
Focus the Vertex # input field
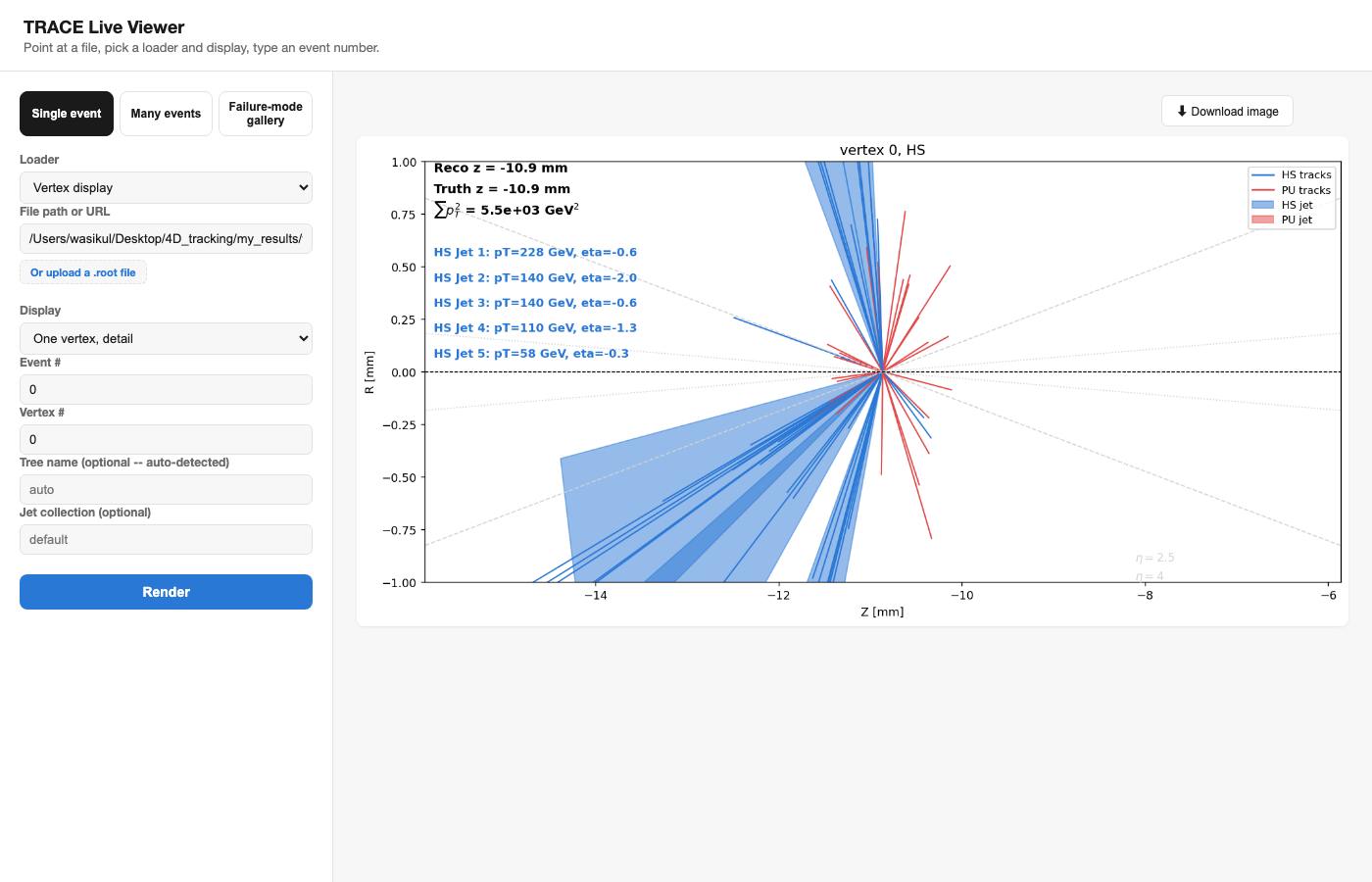166,439
